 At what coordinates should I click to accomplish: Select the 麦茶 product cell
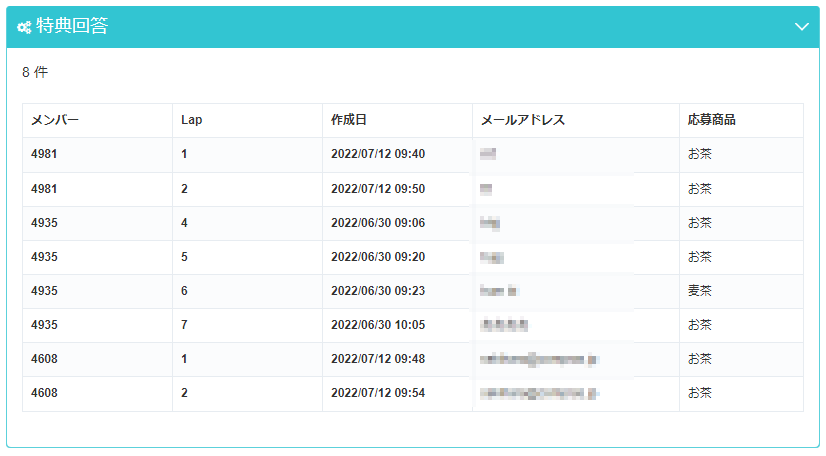[699, 291]
